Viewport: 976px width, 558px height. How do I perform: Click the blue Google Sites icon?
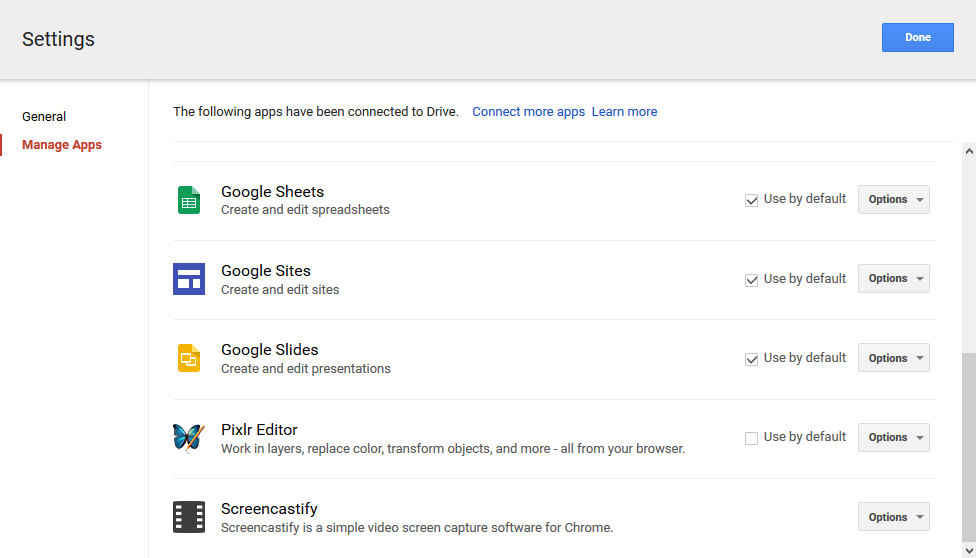pos(189,279)
